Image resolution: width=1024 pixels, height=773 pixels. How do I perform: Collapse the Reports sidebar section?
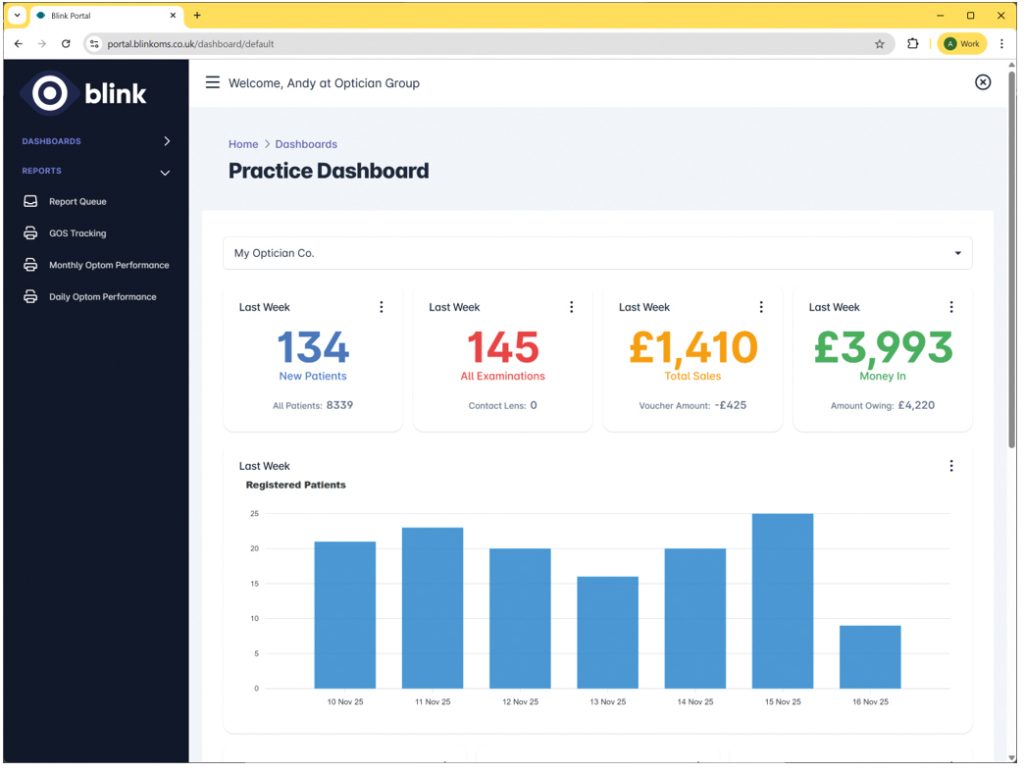(166, 172)
